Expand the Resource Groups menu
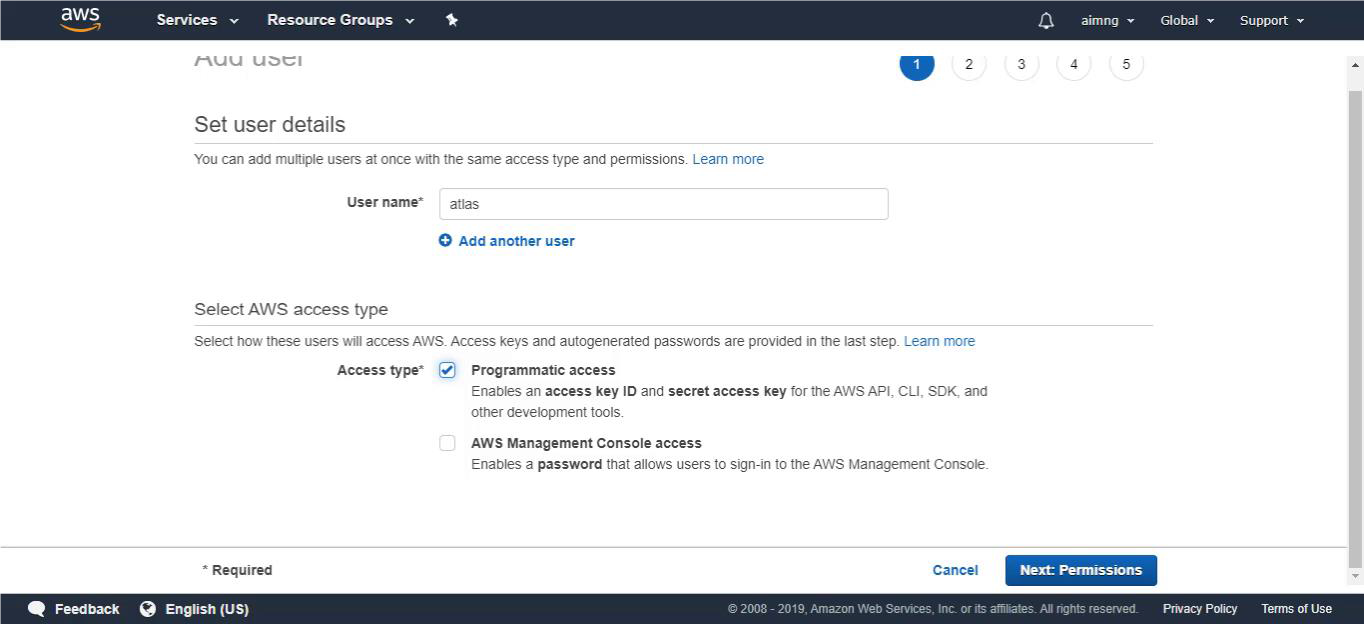The height and width of the screenshot is (624, 1364). click(x=341, y=20)
